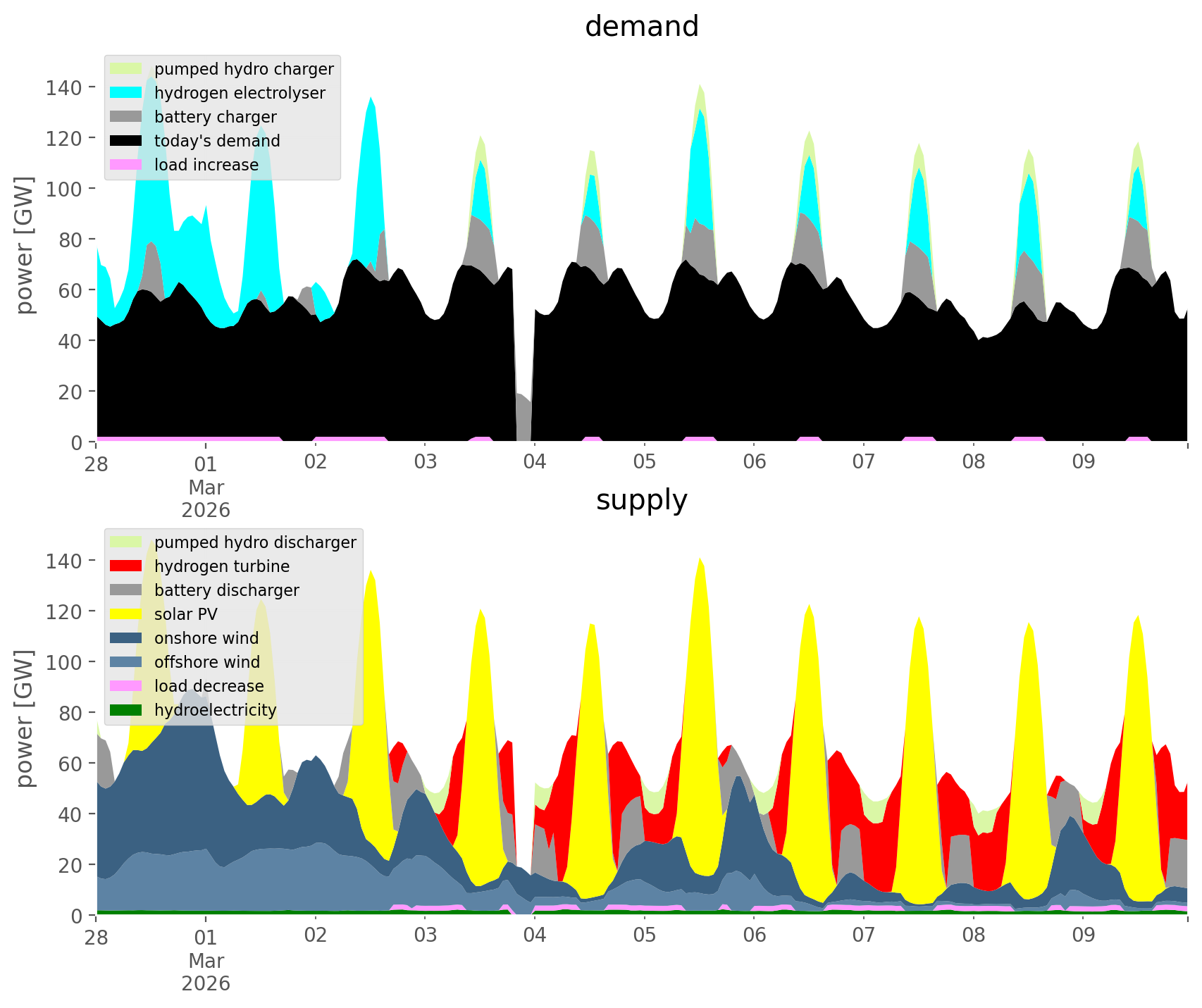Click the black today's demand legend swatch
The height and width of the screenshot is (1008, 1202).
[x=127, y=141]
